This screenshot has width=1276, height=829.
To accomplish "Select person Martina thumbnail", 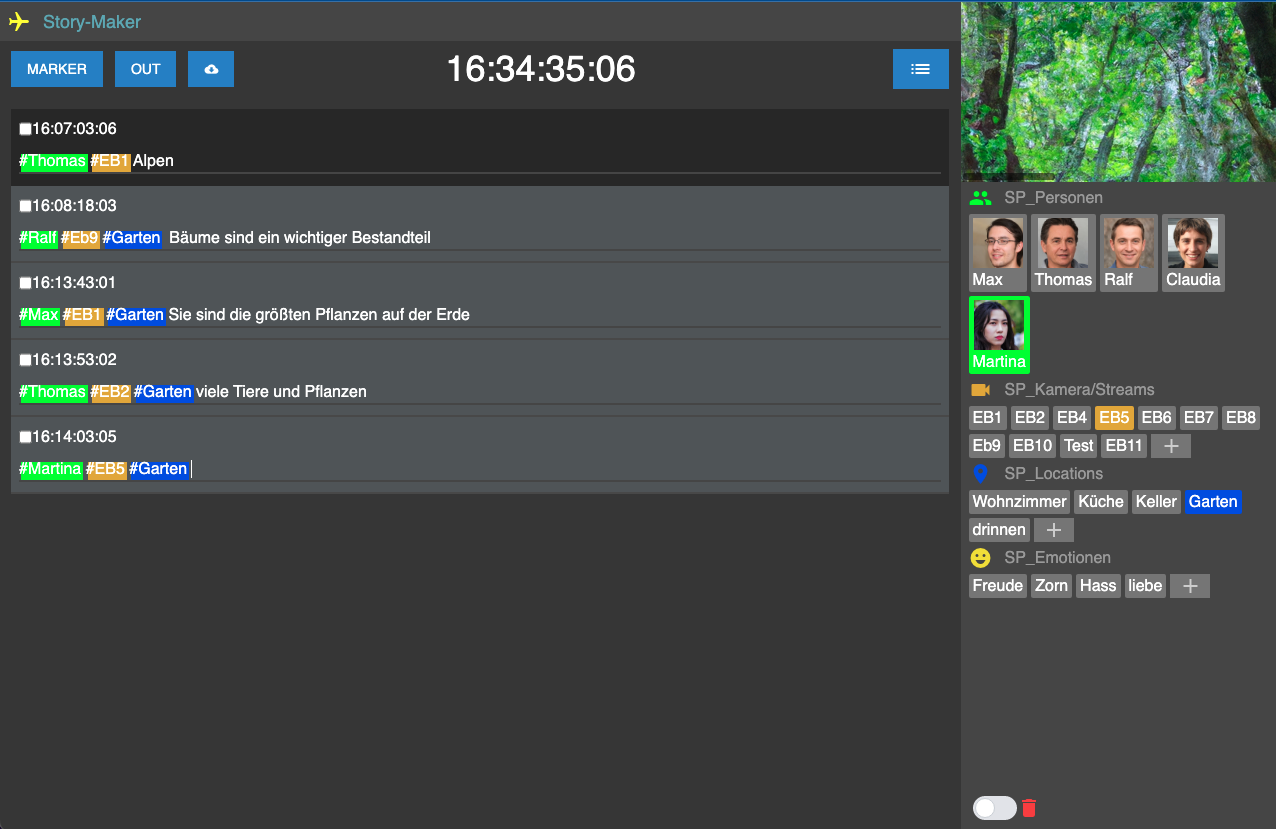I will tap(999, 335).
